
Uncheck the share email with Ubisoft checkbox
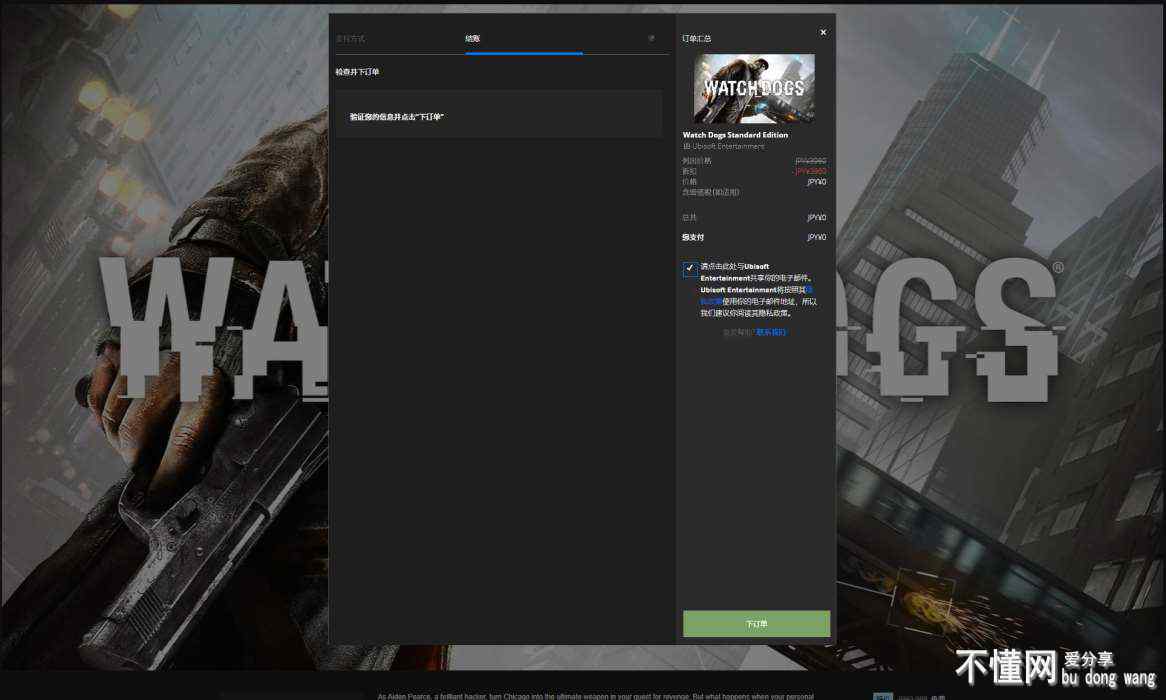pyautogui.click(x=690, y=269)
